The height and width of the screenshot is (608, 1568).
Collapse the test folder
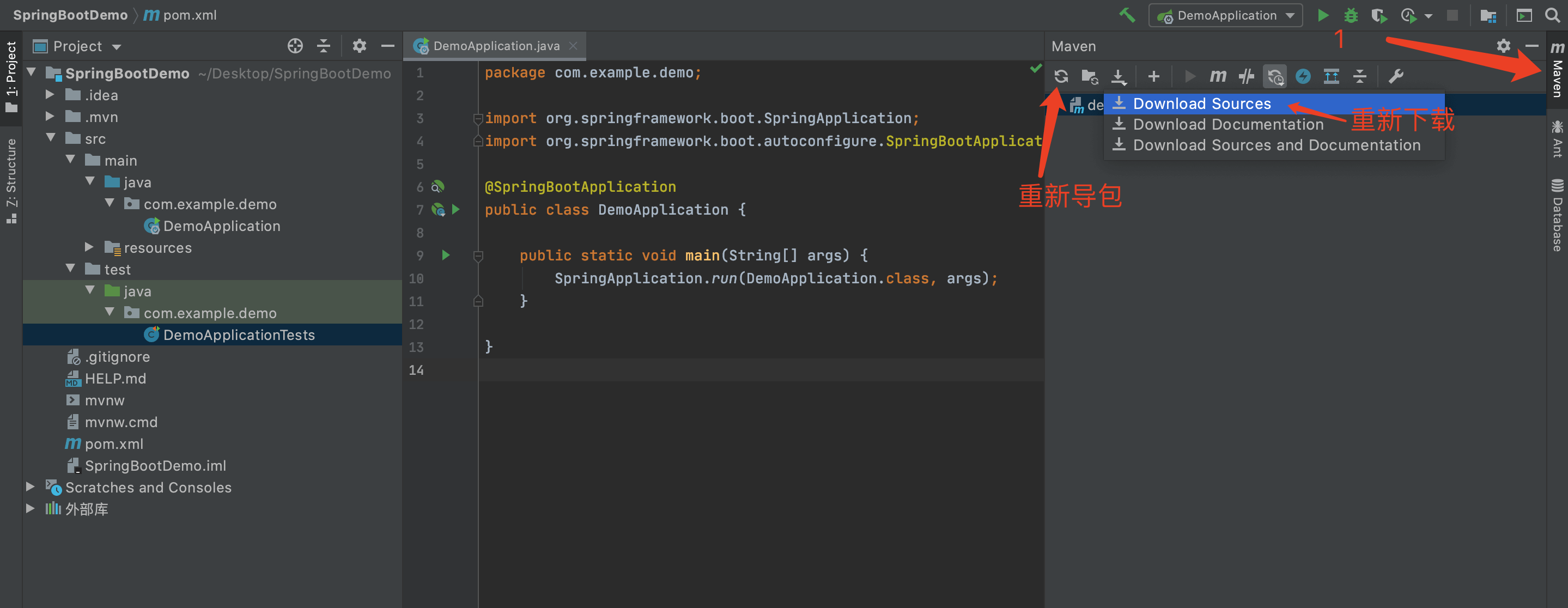(x=70, y=269)
